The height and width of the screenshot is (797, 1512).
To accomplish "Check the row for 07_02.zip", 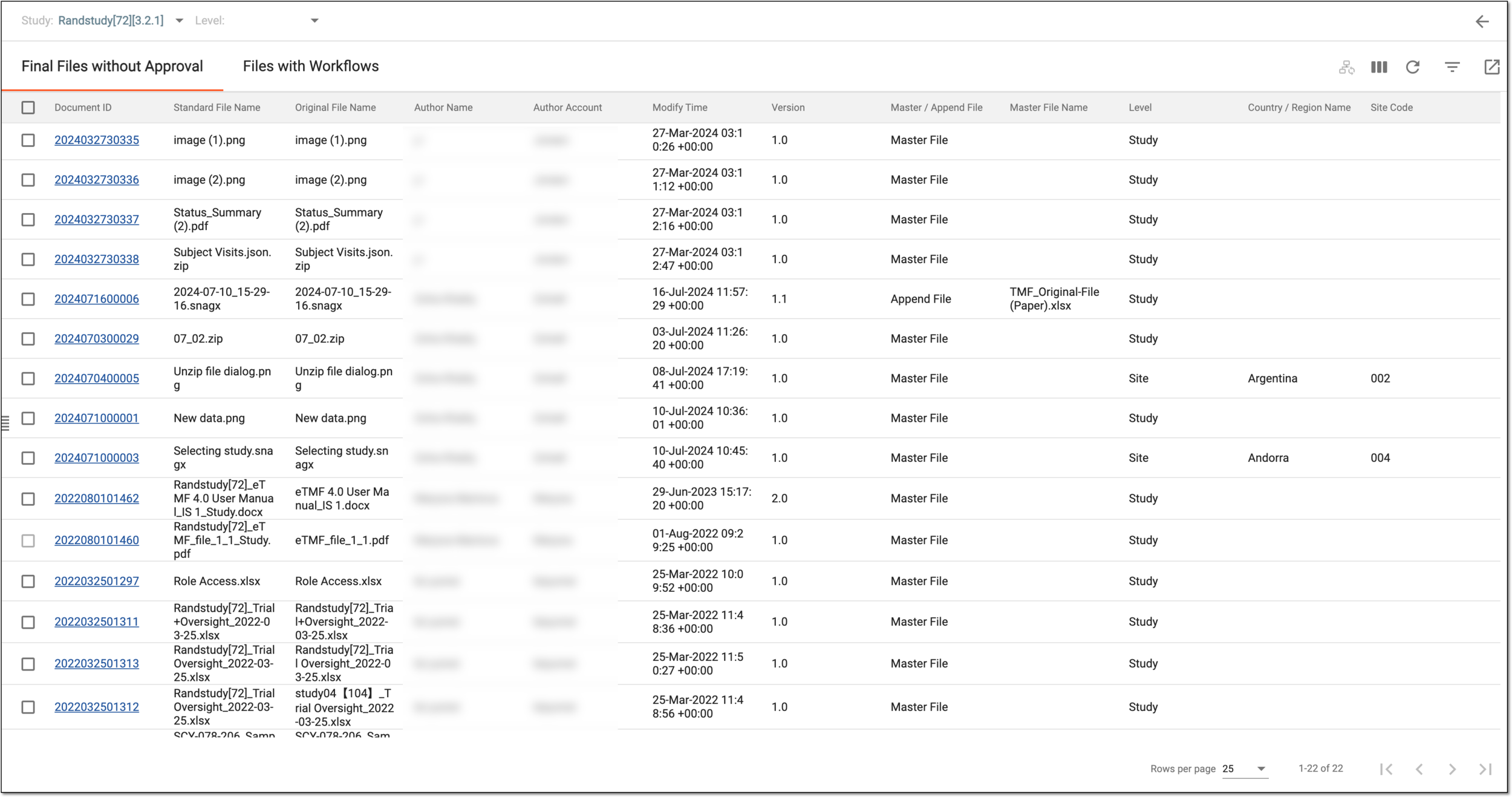I will pyautogui.click(x=28, y=339).
